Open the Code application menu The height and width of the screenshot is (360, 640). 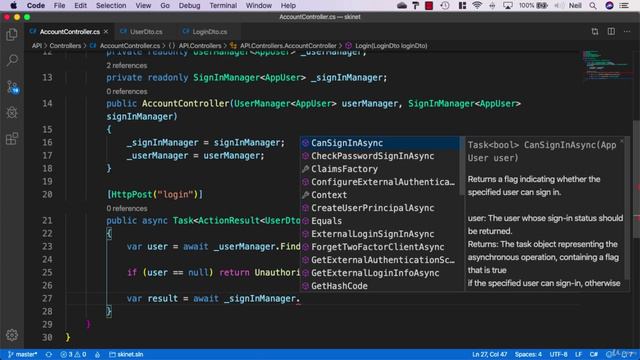click(36, 5)
